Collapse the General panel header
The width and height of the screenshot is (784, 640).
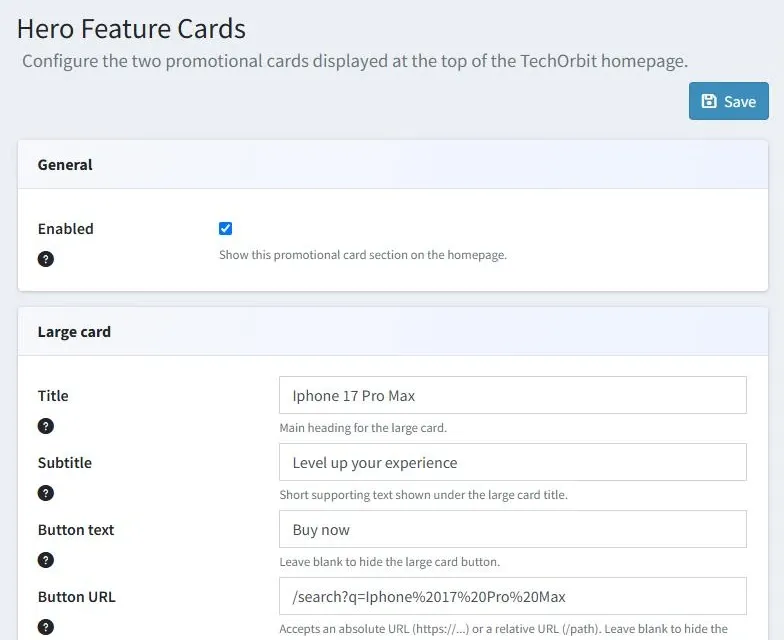coord(393,164)
